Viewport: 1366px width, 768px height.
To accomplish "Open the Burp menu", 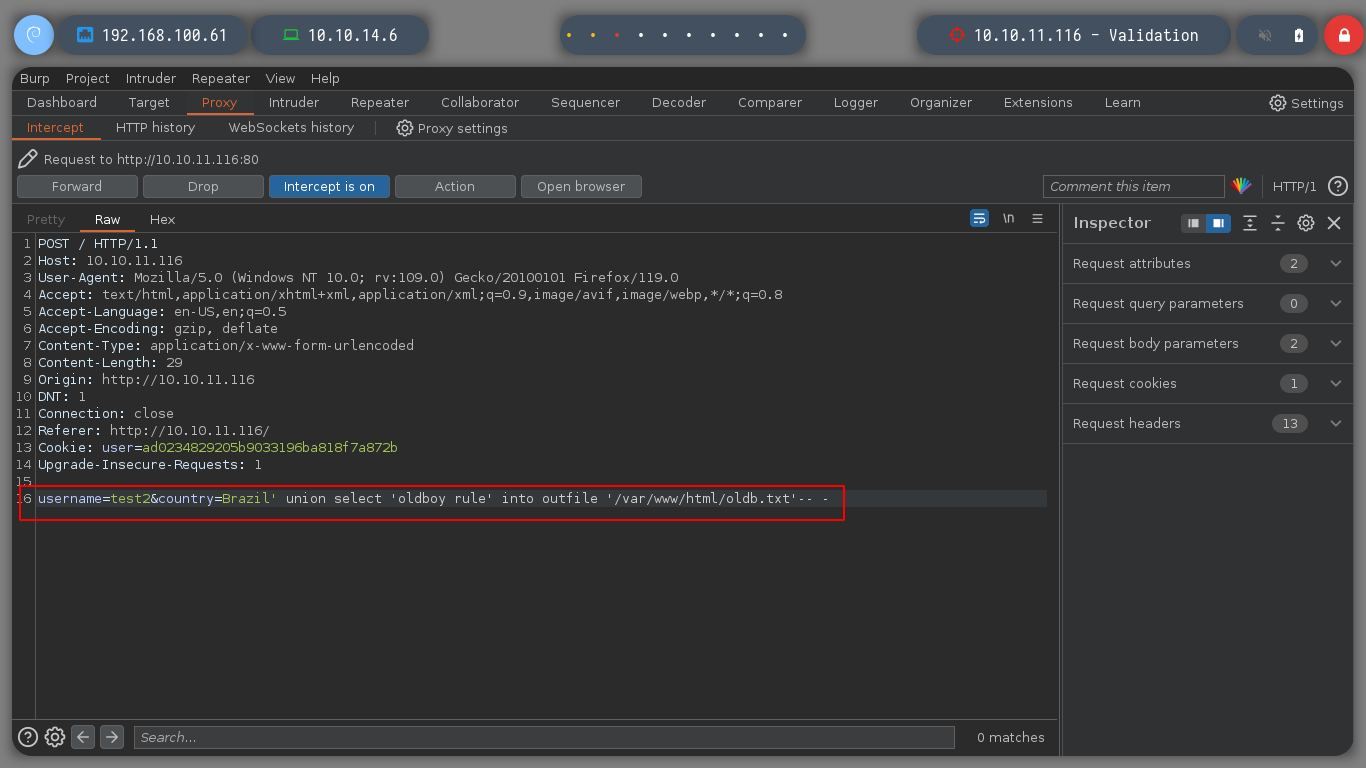I will [x=35, y=78].
